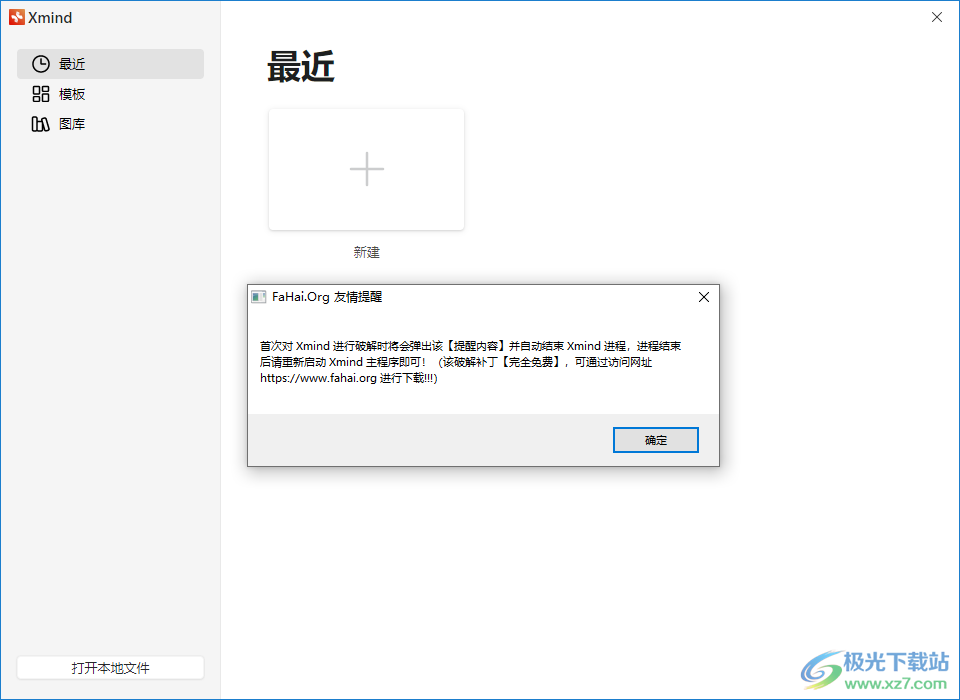960x700 pixels.
Task: Create a new map via plus thumbnail
Action: pos(366,170)
